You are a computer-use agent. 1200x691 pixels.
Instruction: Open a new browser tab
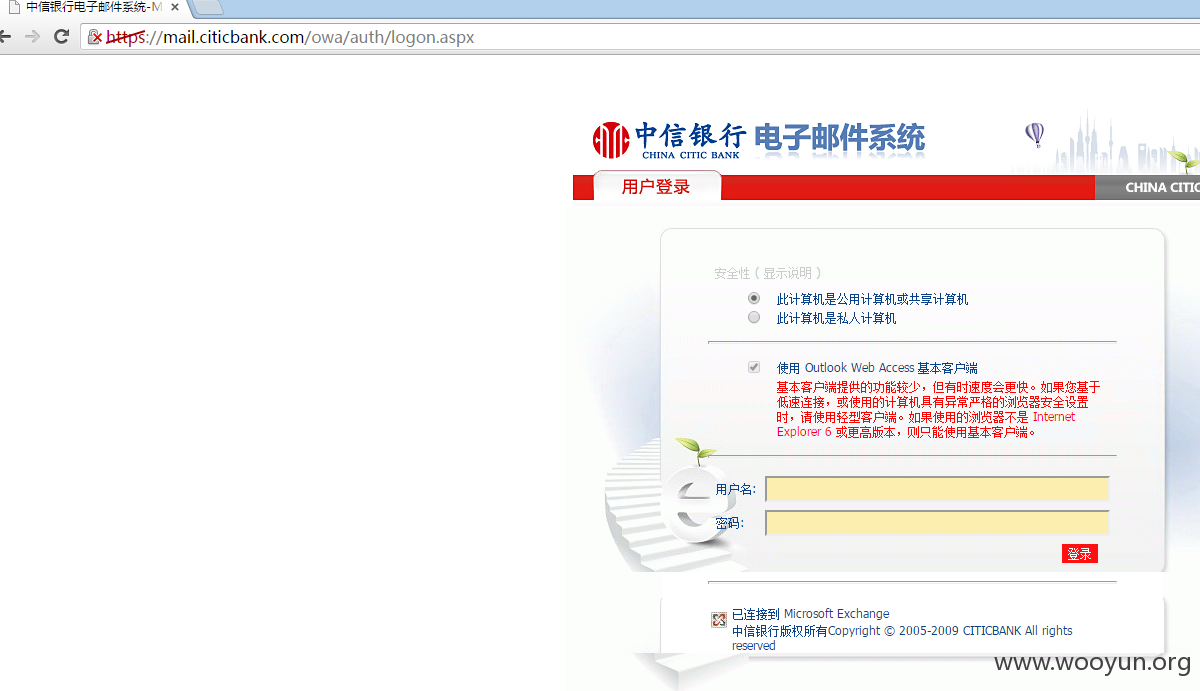206,8
